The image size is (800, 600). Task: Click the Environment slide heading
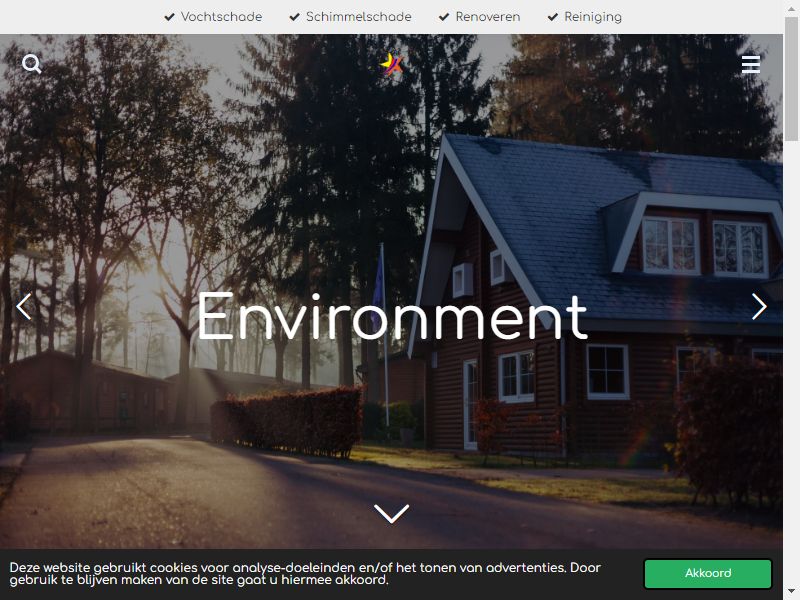[x=392, y=316]
